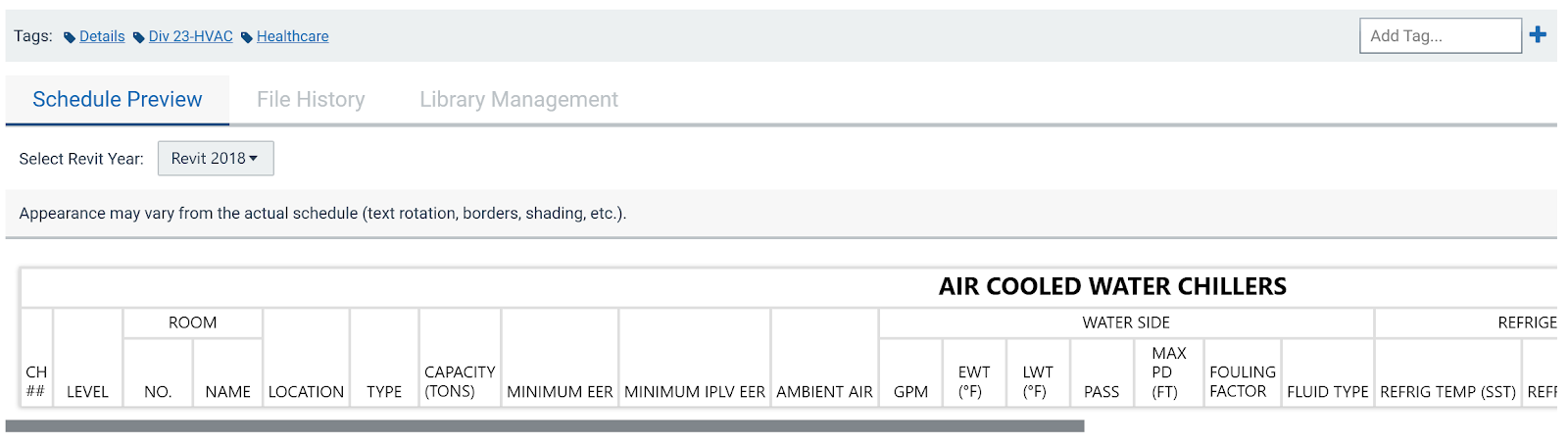Click the tag icon beside Details
The height and width of the screenshot is (445, 1568).
70,37
